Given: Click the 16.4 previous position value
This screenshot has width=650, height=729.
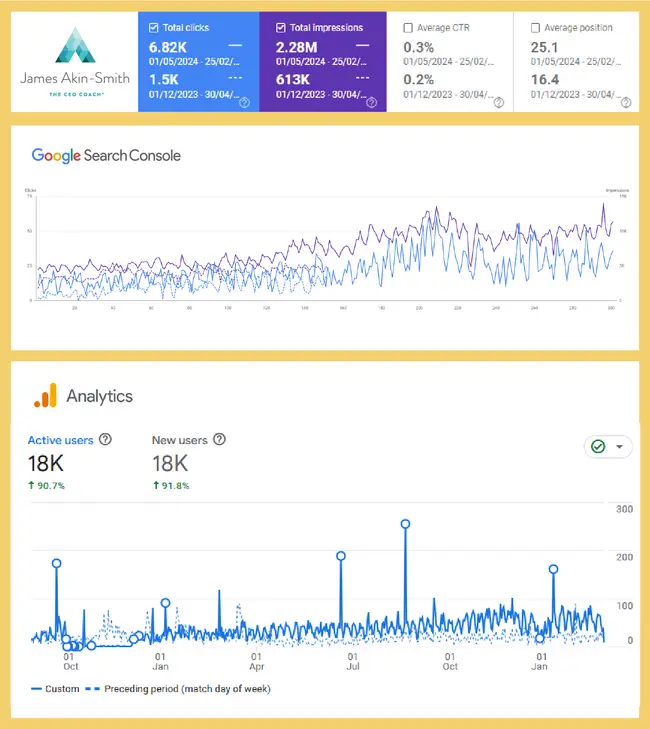Looking at the screenshot, I should pyautogui.click(x=545, y=80).
